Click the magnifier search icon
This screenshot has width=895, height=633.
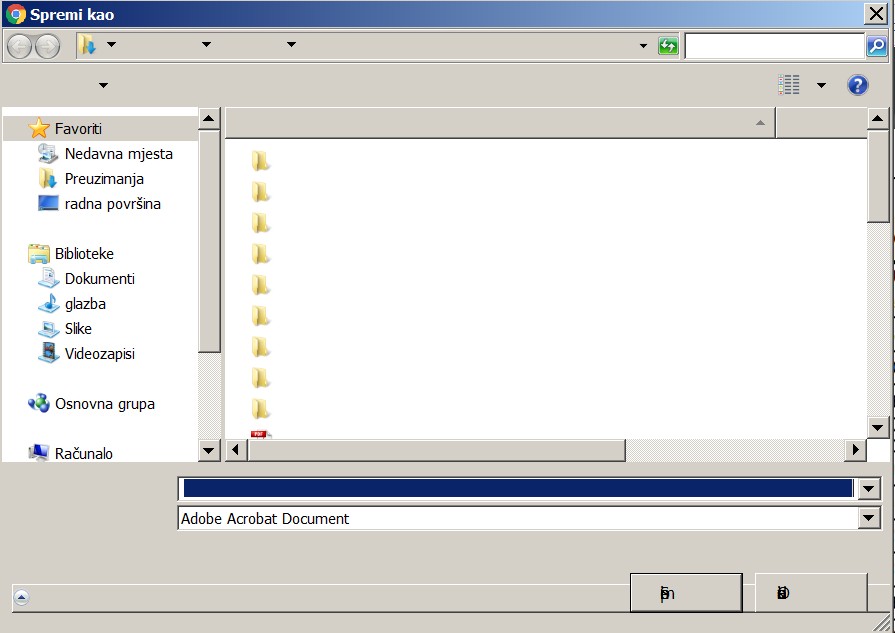point(876,46)
